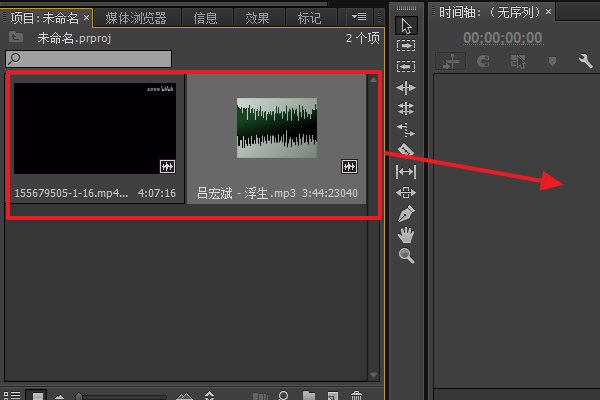Viewport: 600px width, 400px height.
Task: Select the Slip tool
Action: pos(406,172)
